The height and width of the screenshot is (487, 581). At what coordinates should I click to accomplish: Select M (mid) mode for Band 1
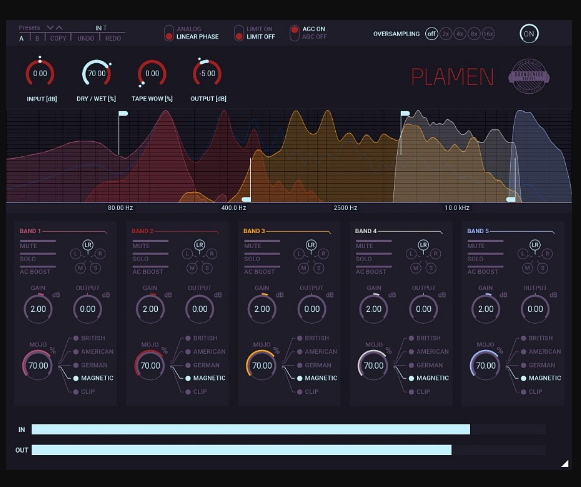[x=80, y=268]
